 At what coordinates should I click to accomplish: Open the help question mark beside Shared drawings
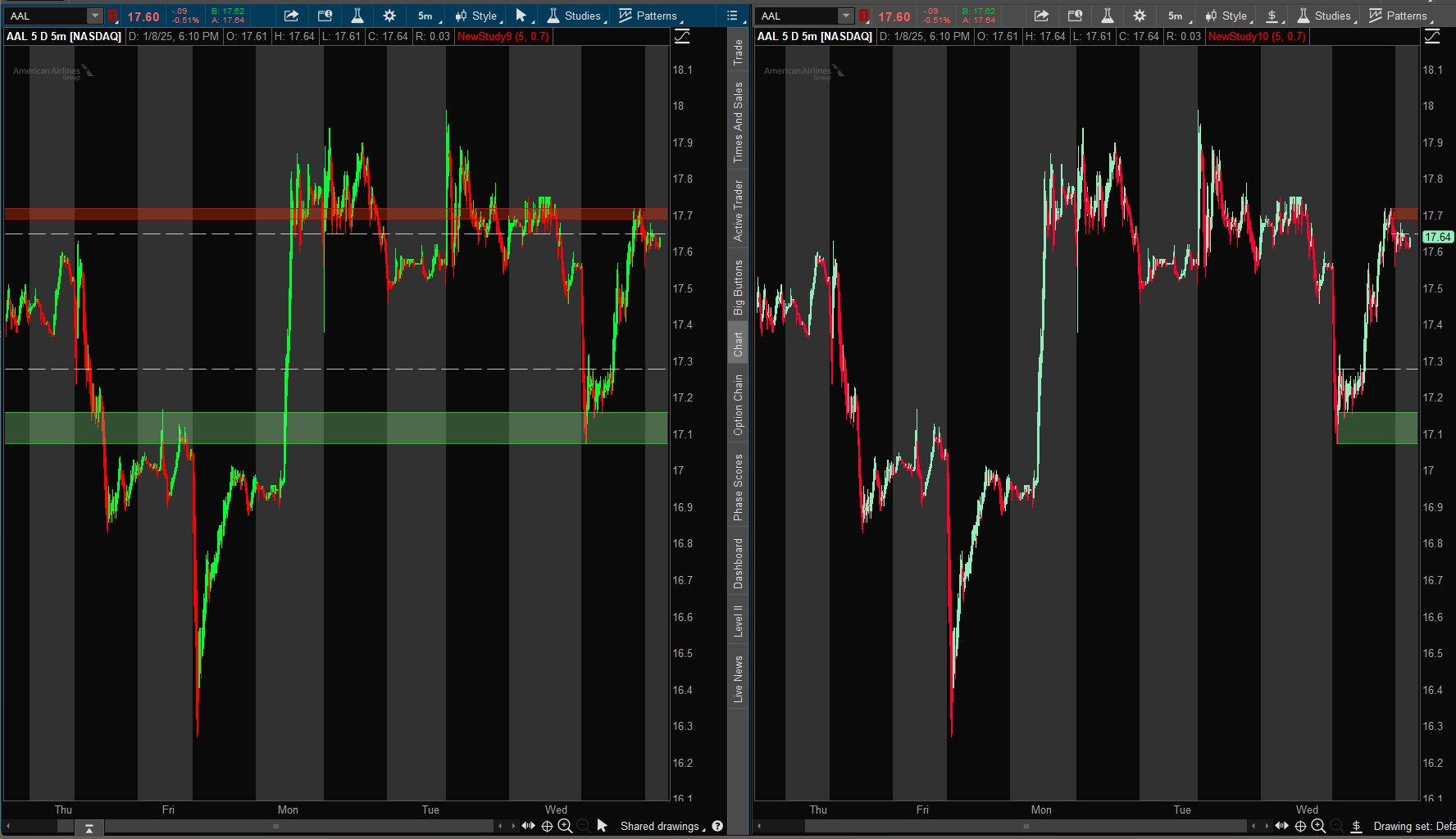pos(717,826)
